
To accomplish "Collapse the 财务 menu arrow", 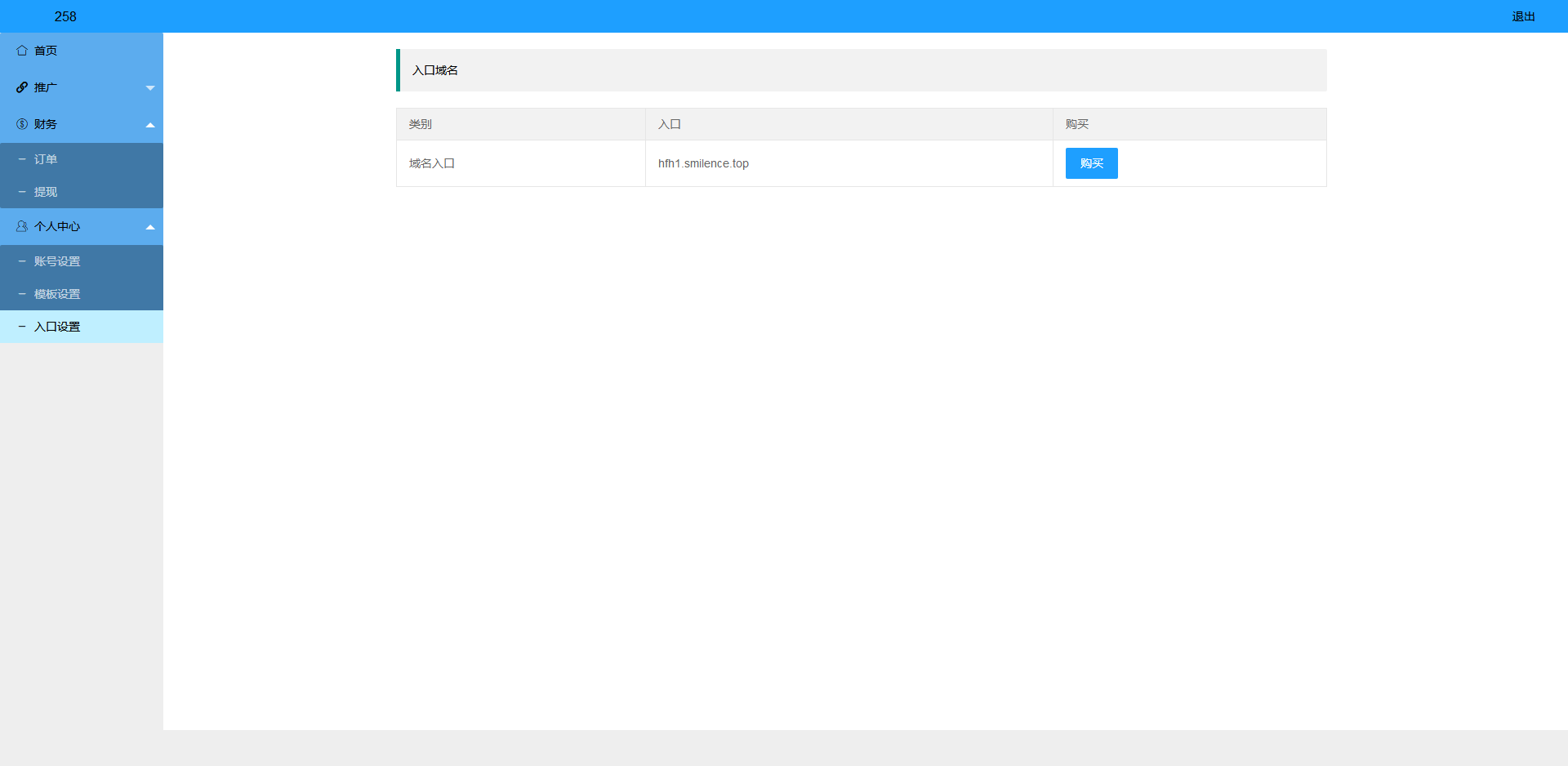I will coord(150,125).
